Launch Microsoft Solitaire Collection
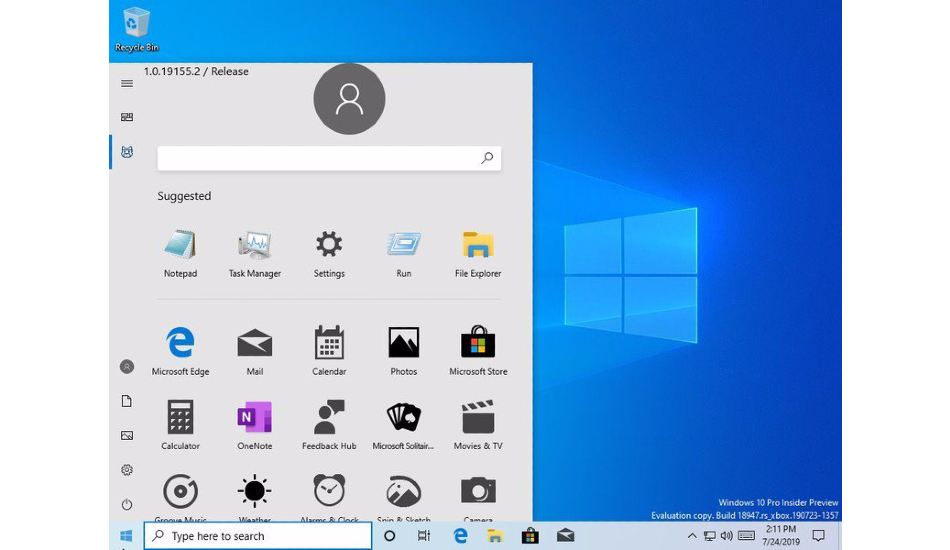Viewport: 950px width, 550px height. coord(404,425)
